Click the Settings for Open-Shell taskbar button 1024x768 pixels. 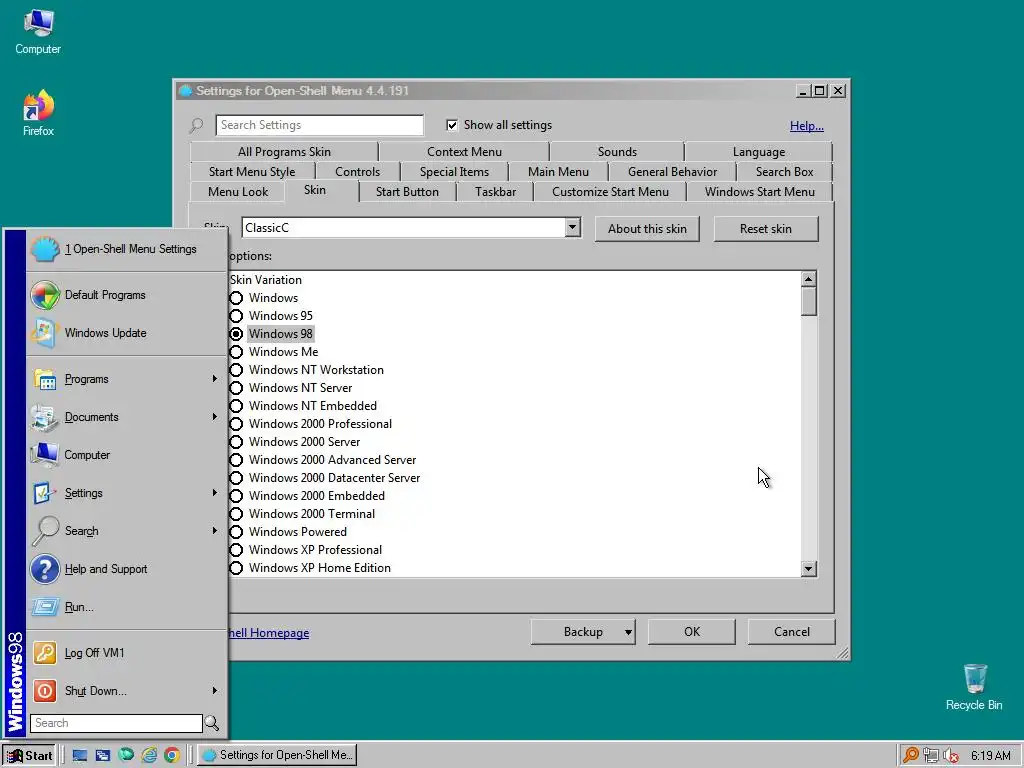click(277, 755)
